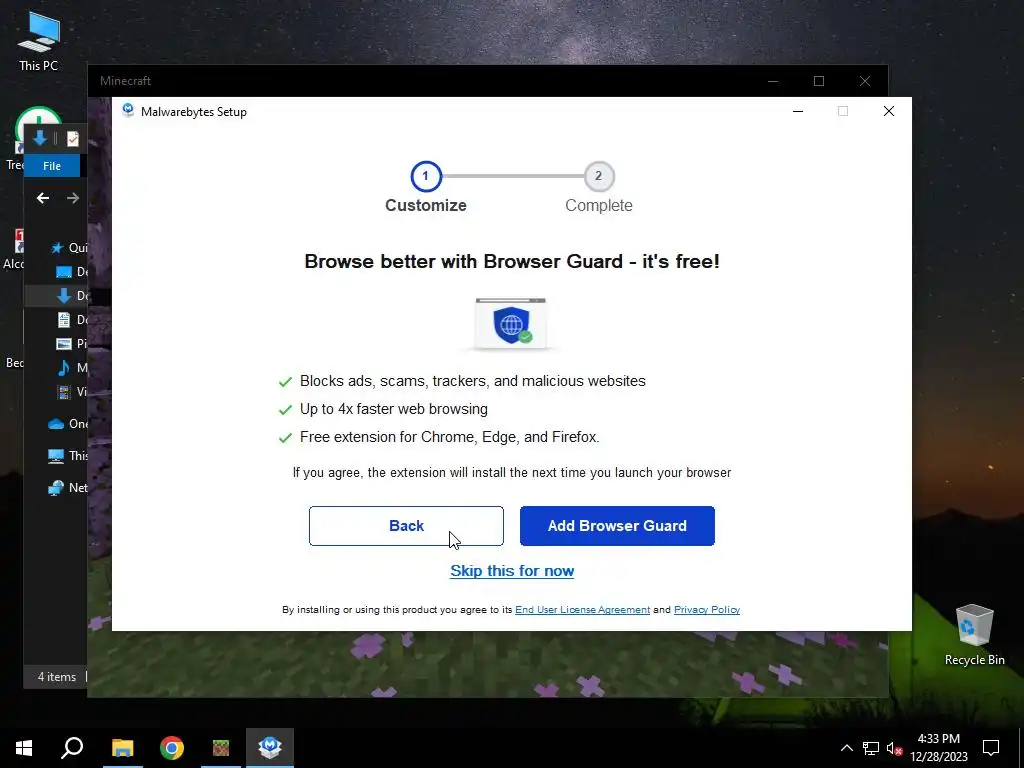
Task: Switch to Minecraft taskbar icon
Action: [x=221, y=748]
